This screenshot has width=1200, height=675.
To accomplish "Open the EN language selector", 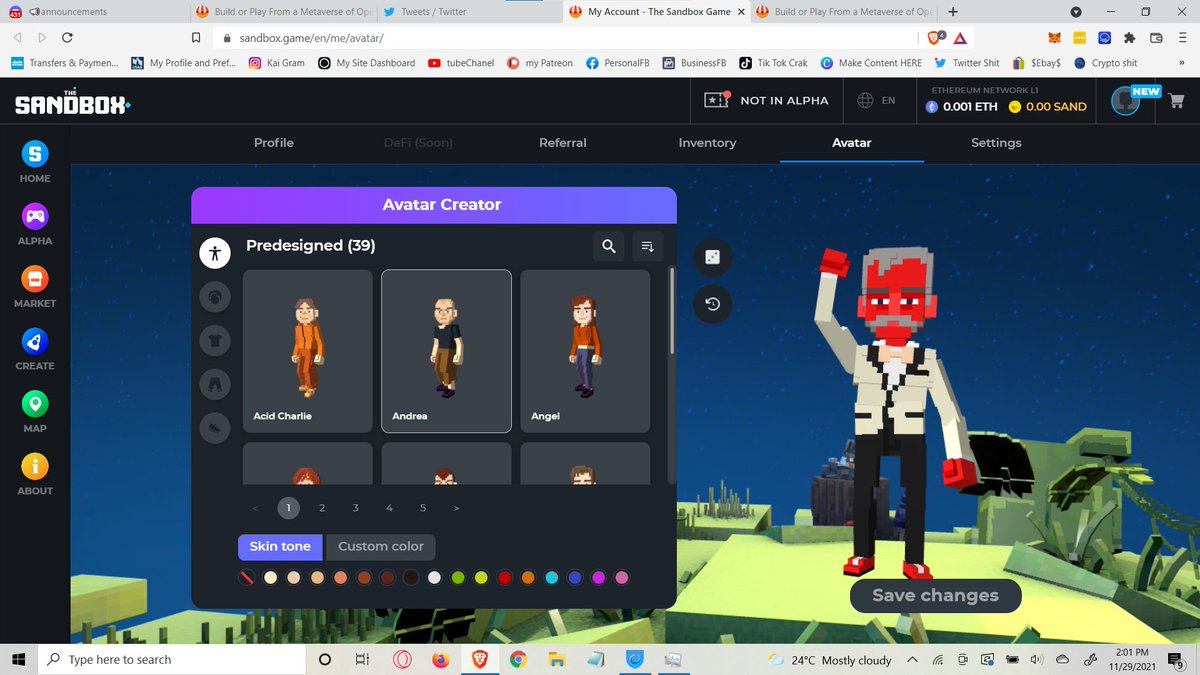I will (x=877, y=101).
